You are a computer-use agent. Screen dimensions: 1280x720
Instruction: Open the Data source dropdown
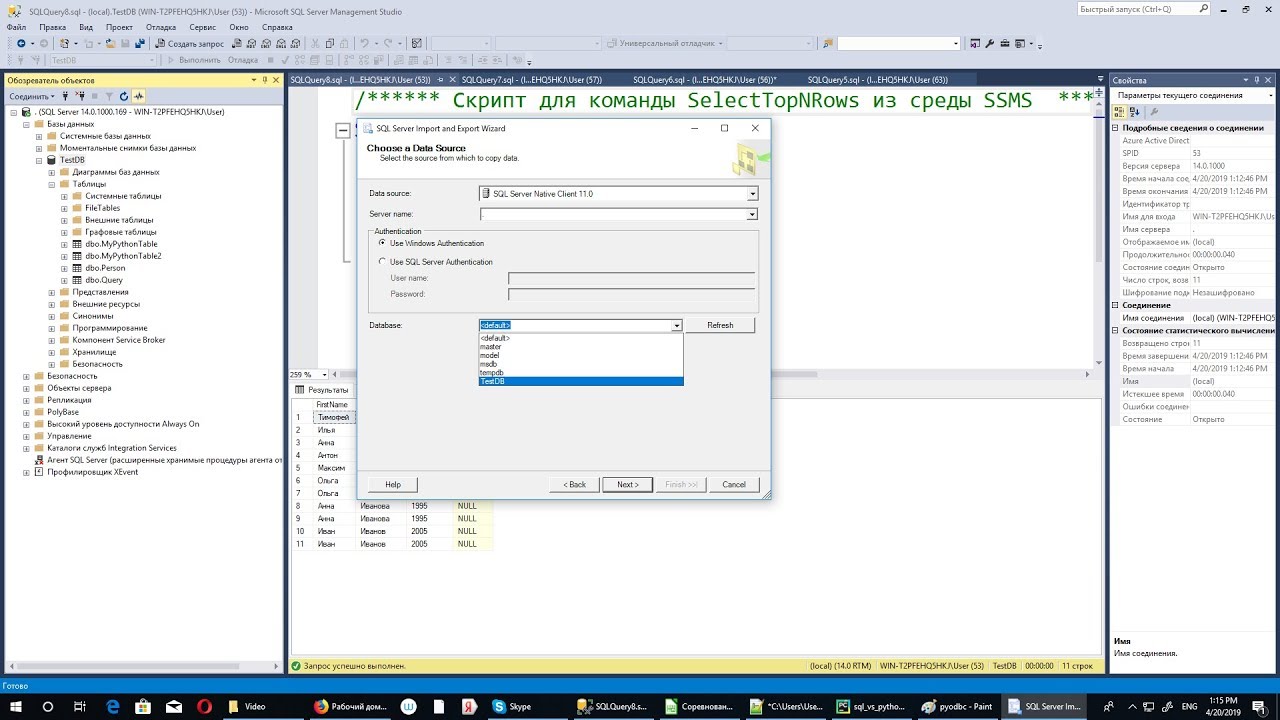coord(752,194)
